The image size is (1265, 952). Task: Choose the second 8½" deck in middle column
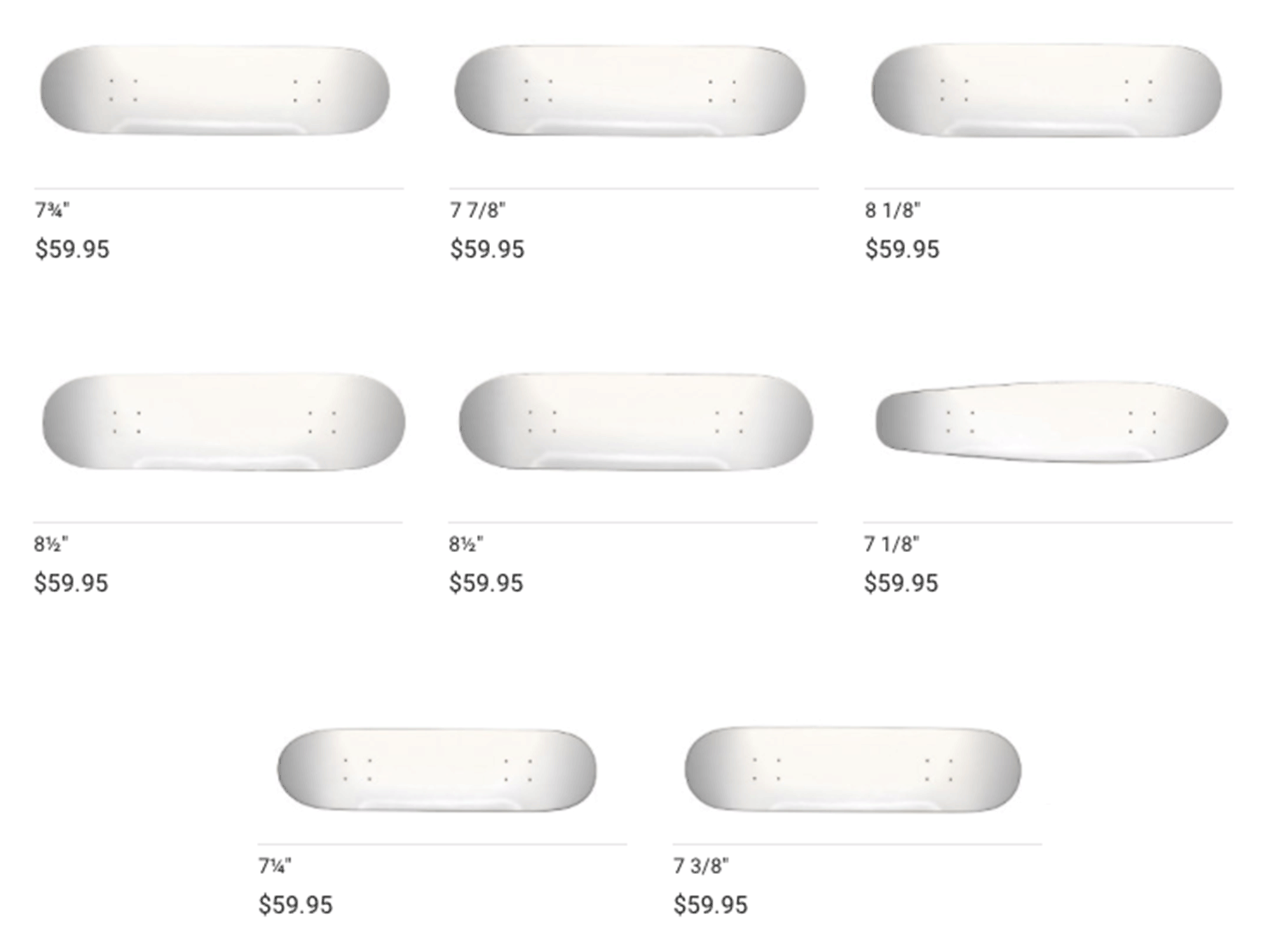(636, 421)
